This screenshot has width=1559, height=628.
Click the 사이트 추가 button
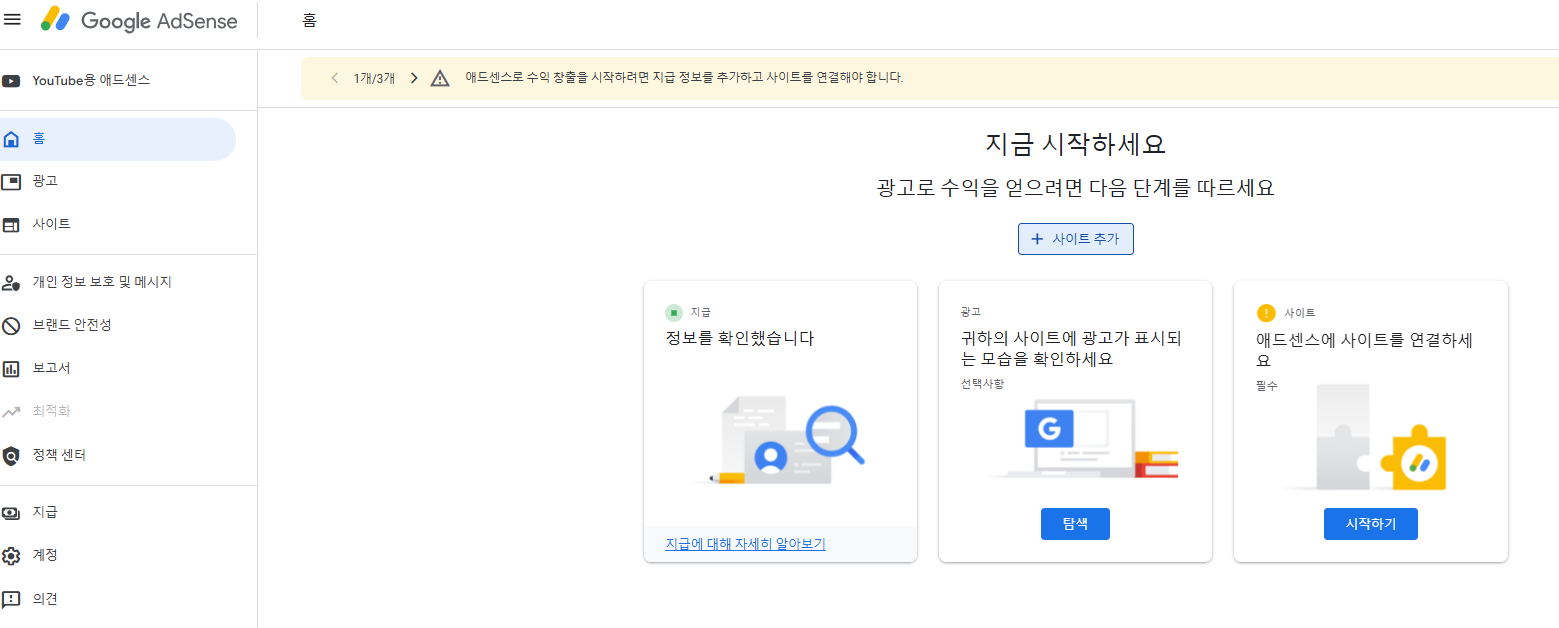pos(1076,239)
